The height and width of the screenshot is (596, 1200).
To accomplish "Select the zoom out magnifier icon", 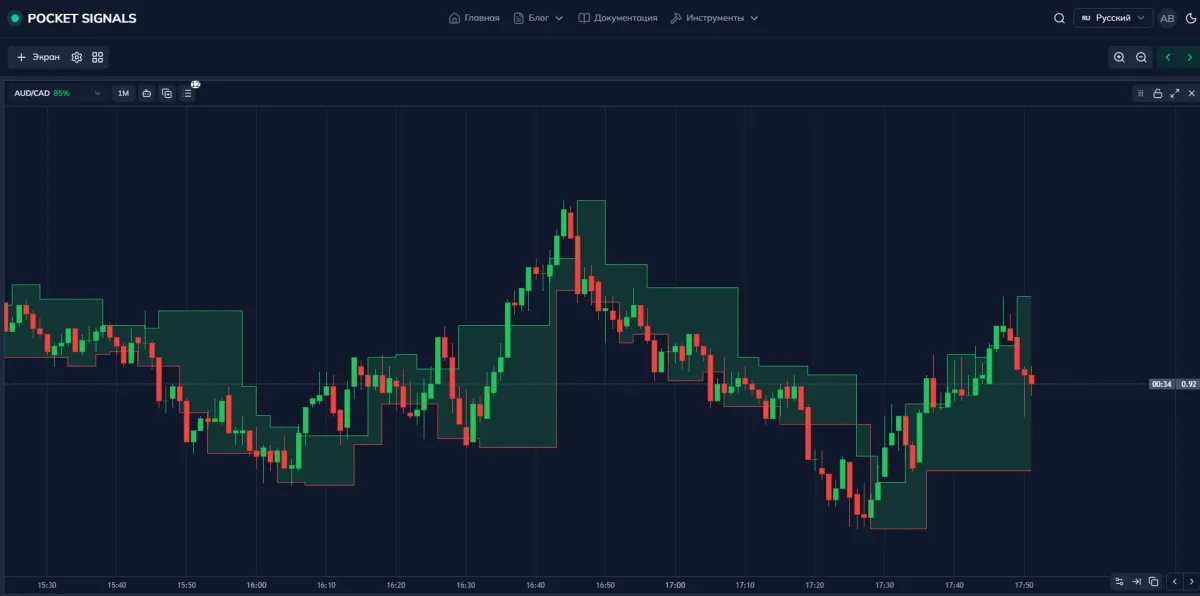I will (1141, 57).
